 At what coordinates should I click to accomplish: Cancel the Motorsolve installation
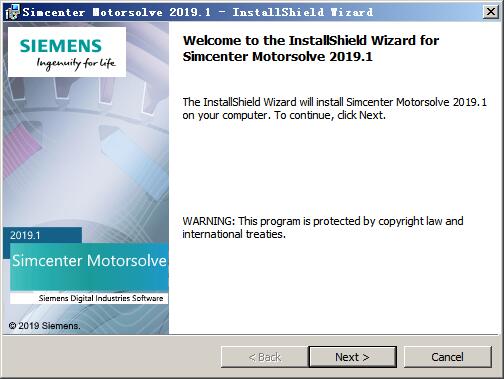click(x=447, y=357)
